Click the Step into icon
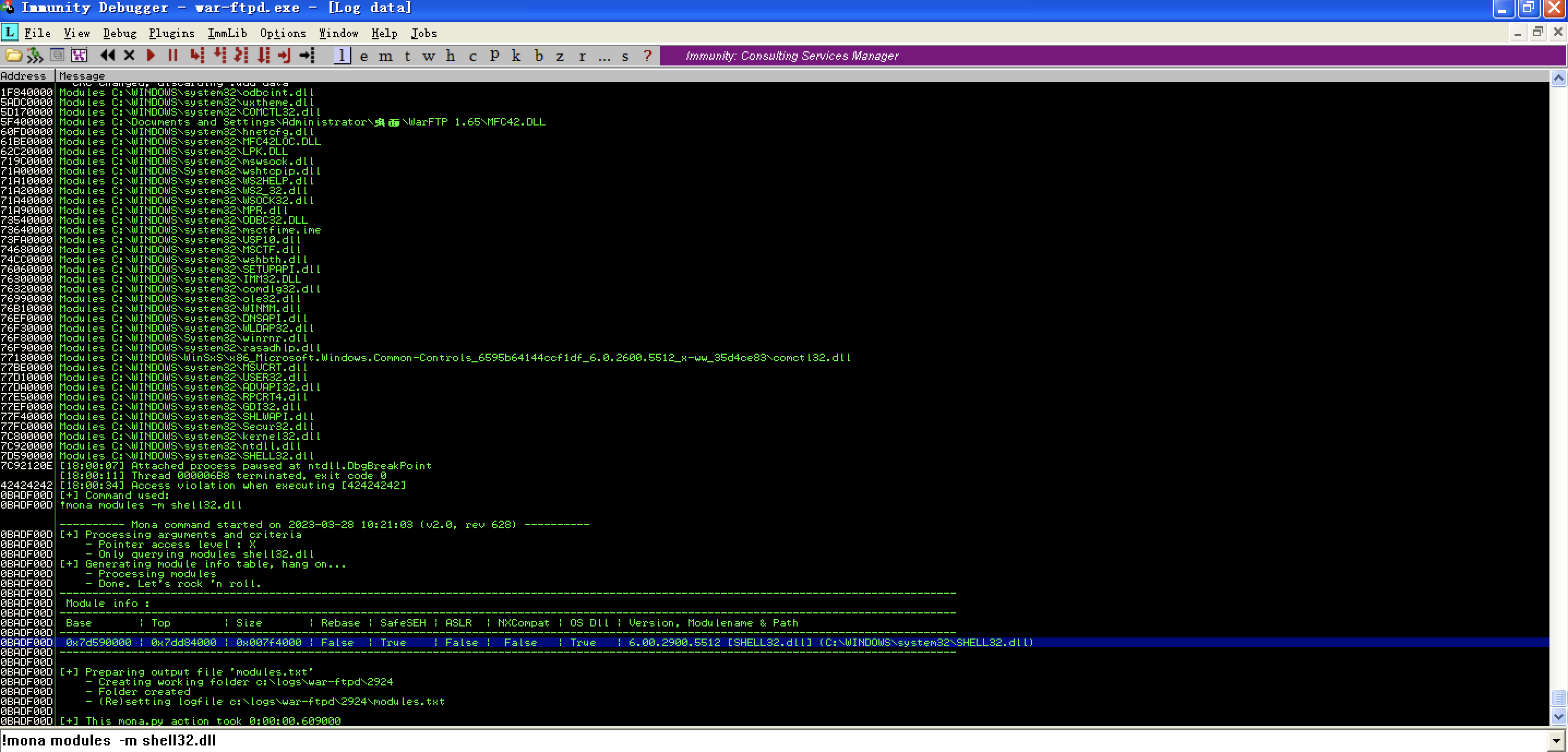Viewport: 1568px width, 752px height. pos(197,56)
